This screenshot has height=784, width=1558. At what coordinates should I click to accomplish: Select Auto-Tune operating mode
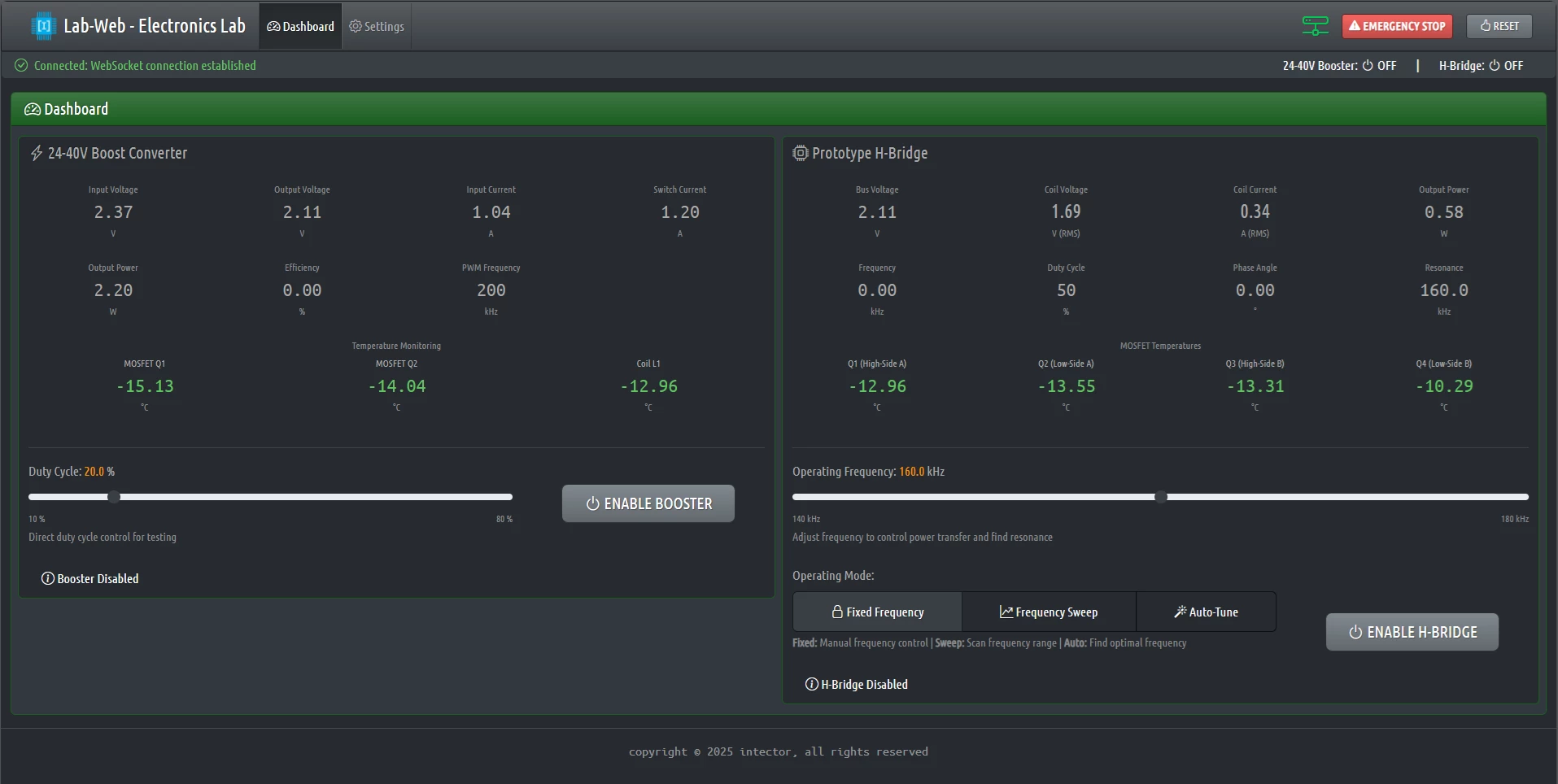click(1206, 612)
